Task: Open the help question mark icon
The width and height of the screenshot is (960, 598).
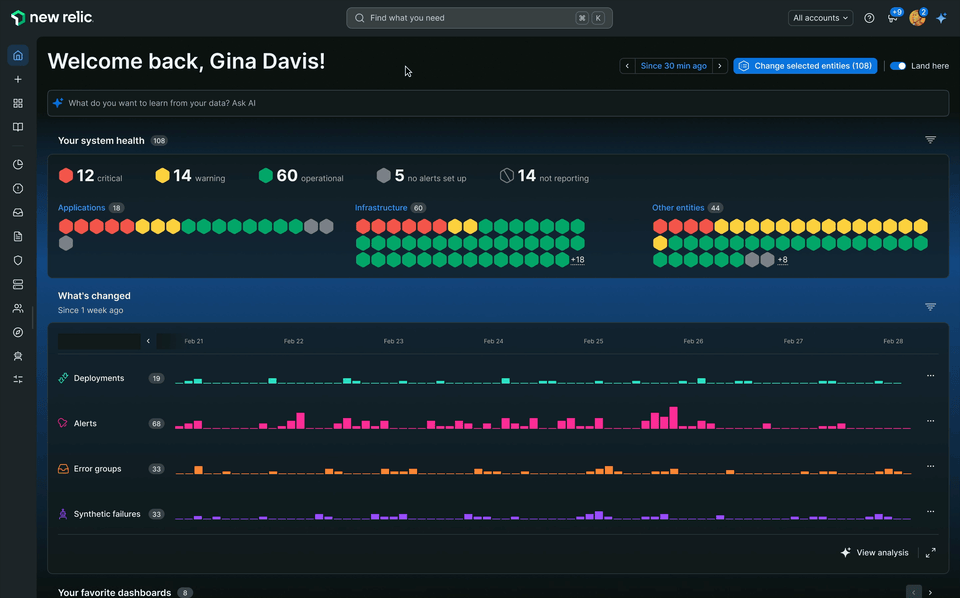Action: click(x=869, y=17)
